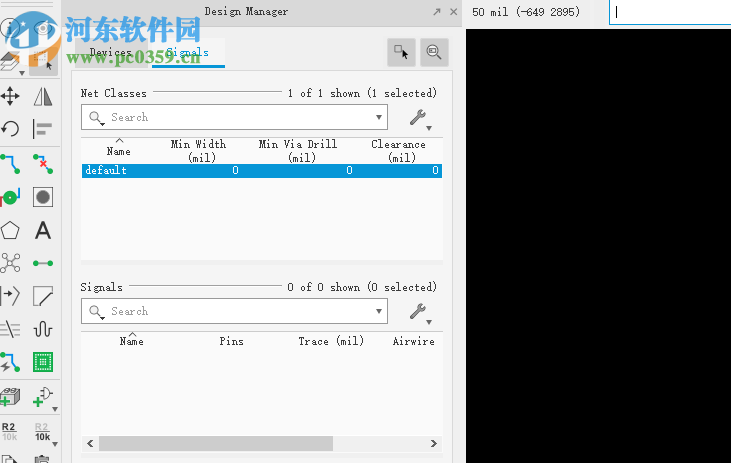The image size is (731, 463).
Task: Select the Ratsnest tool
Action: tap(10, 263)
